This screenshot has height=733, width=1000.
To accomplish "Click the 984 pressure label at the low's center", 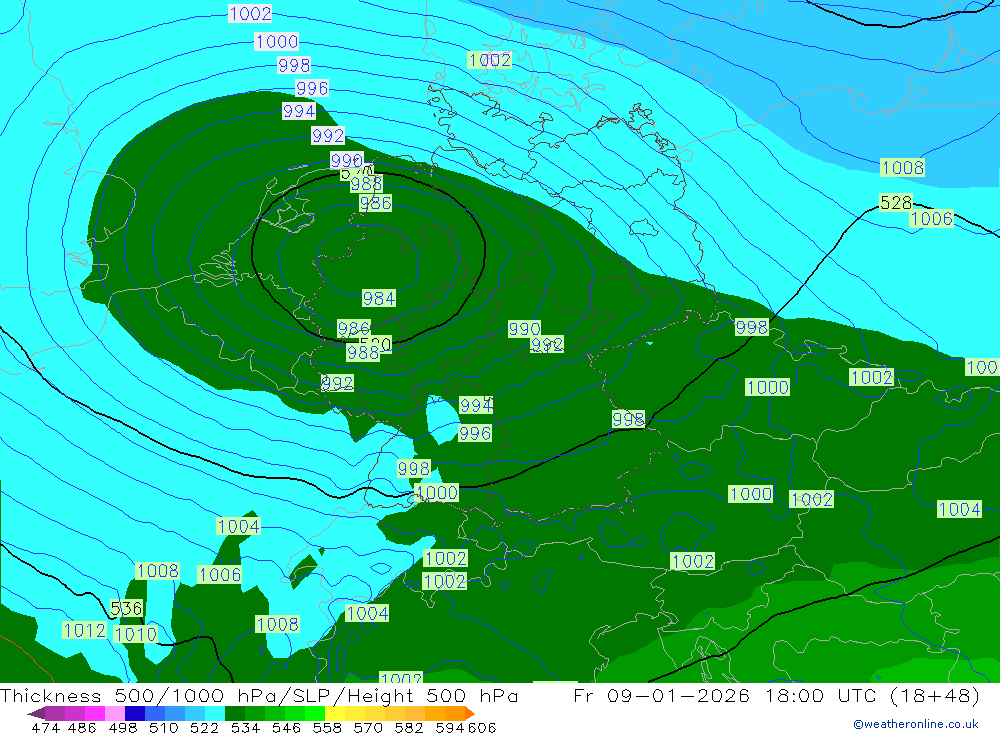I will pyautogui.click(x=379, y=298).
